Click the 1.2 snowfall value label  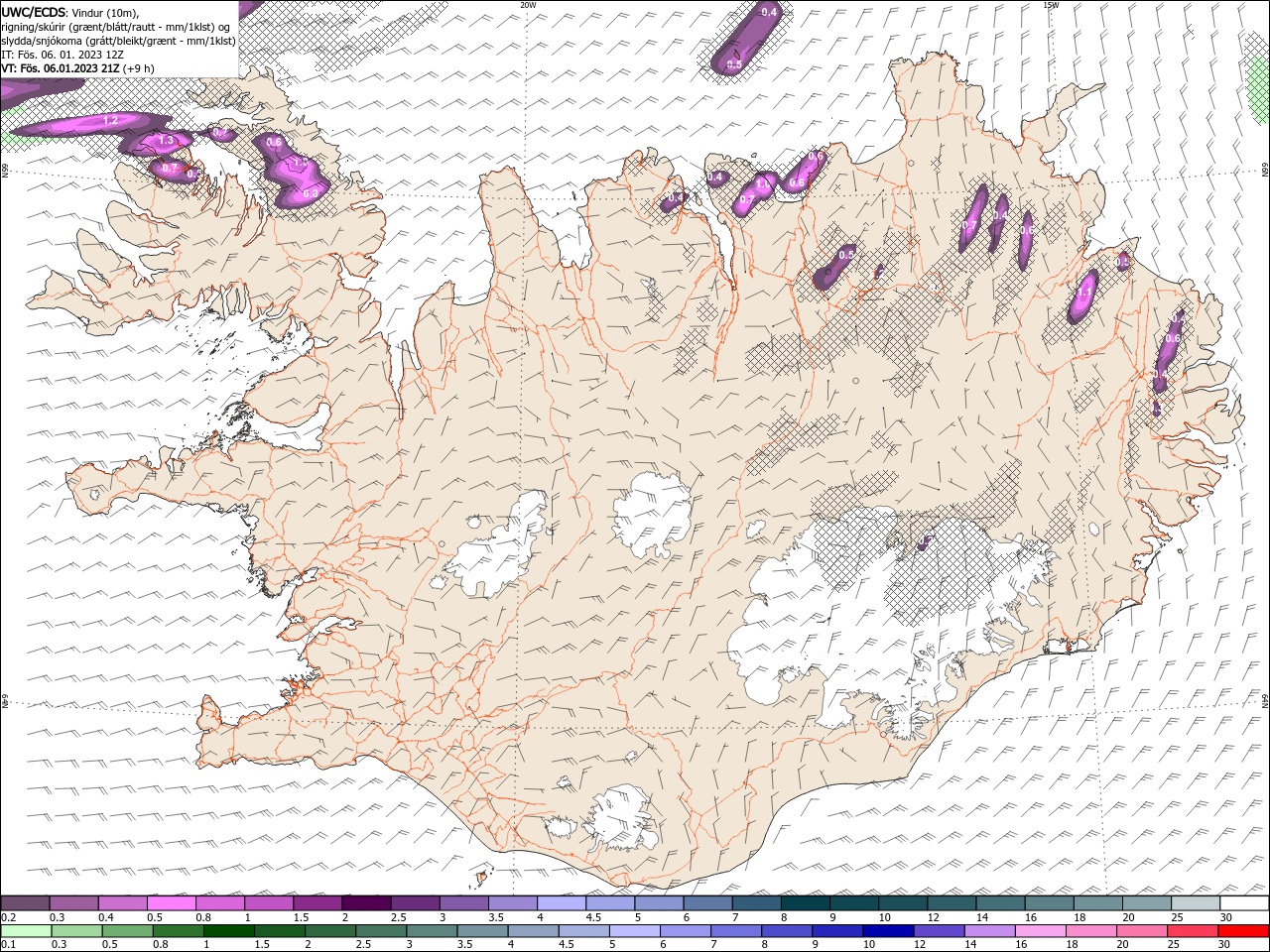(110, 120)
